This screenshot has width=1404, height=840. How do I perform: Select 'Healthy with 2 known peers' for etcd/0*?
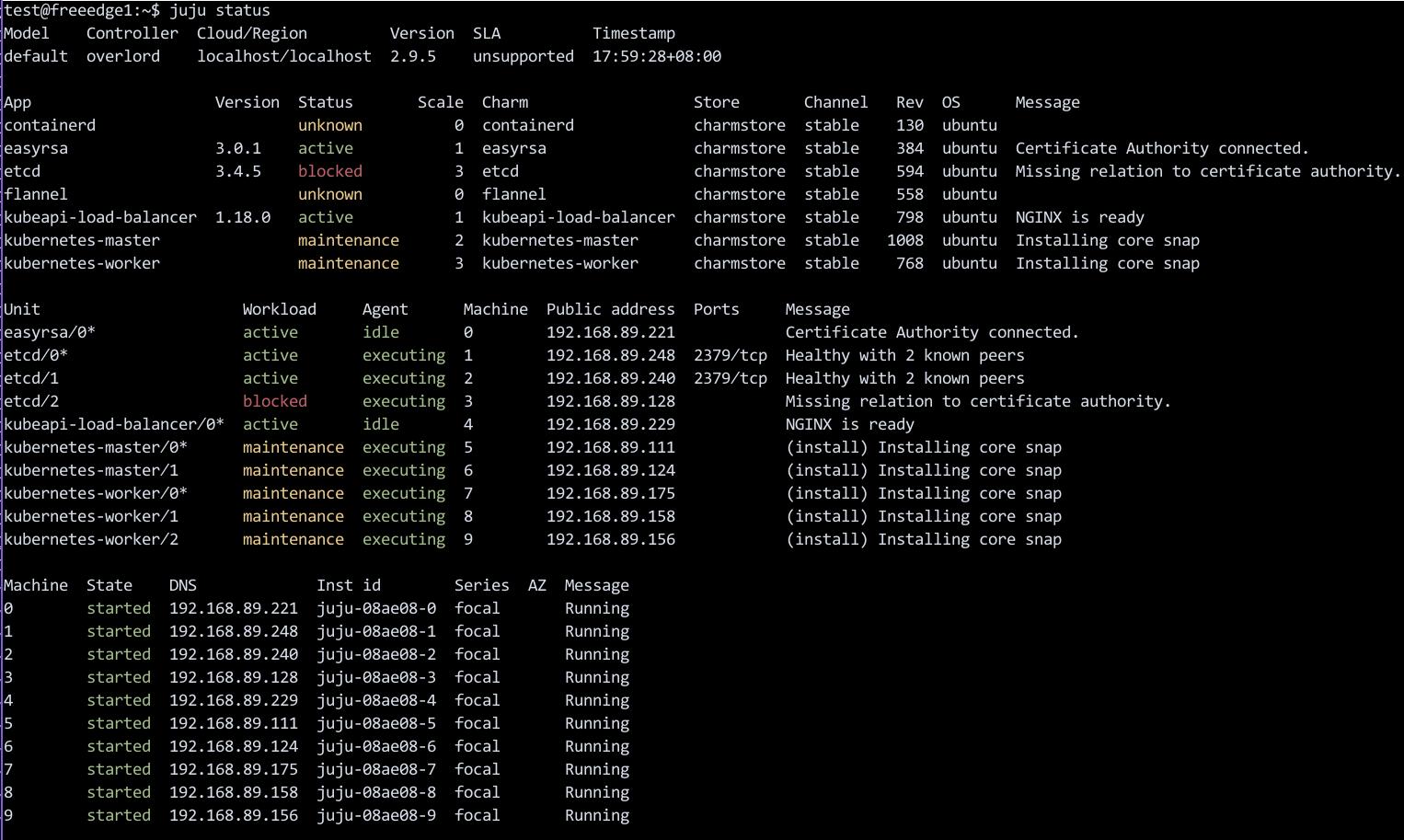coord(905,355)
